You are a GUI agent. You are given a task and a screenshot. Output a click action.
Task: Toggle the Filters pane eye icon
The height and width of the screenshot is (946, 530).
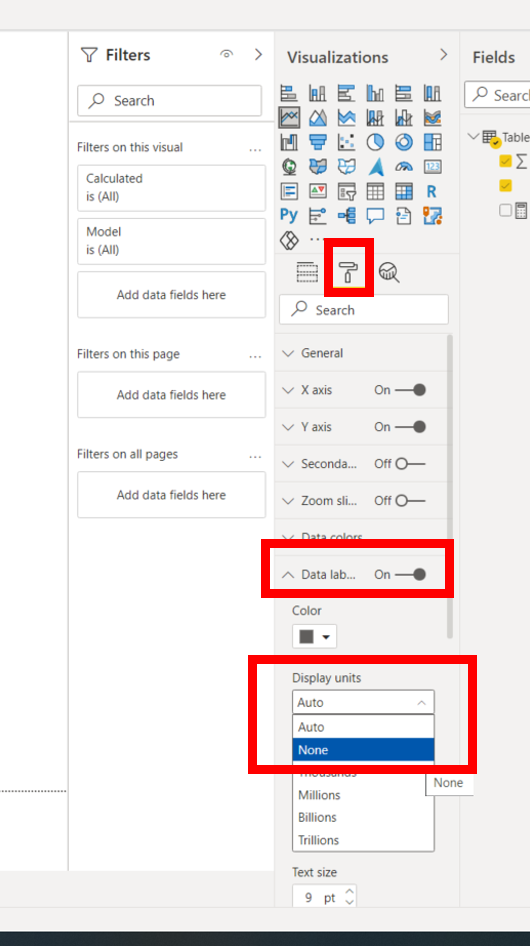click(x=226, y=54)
